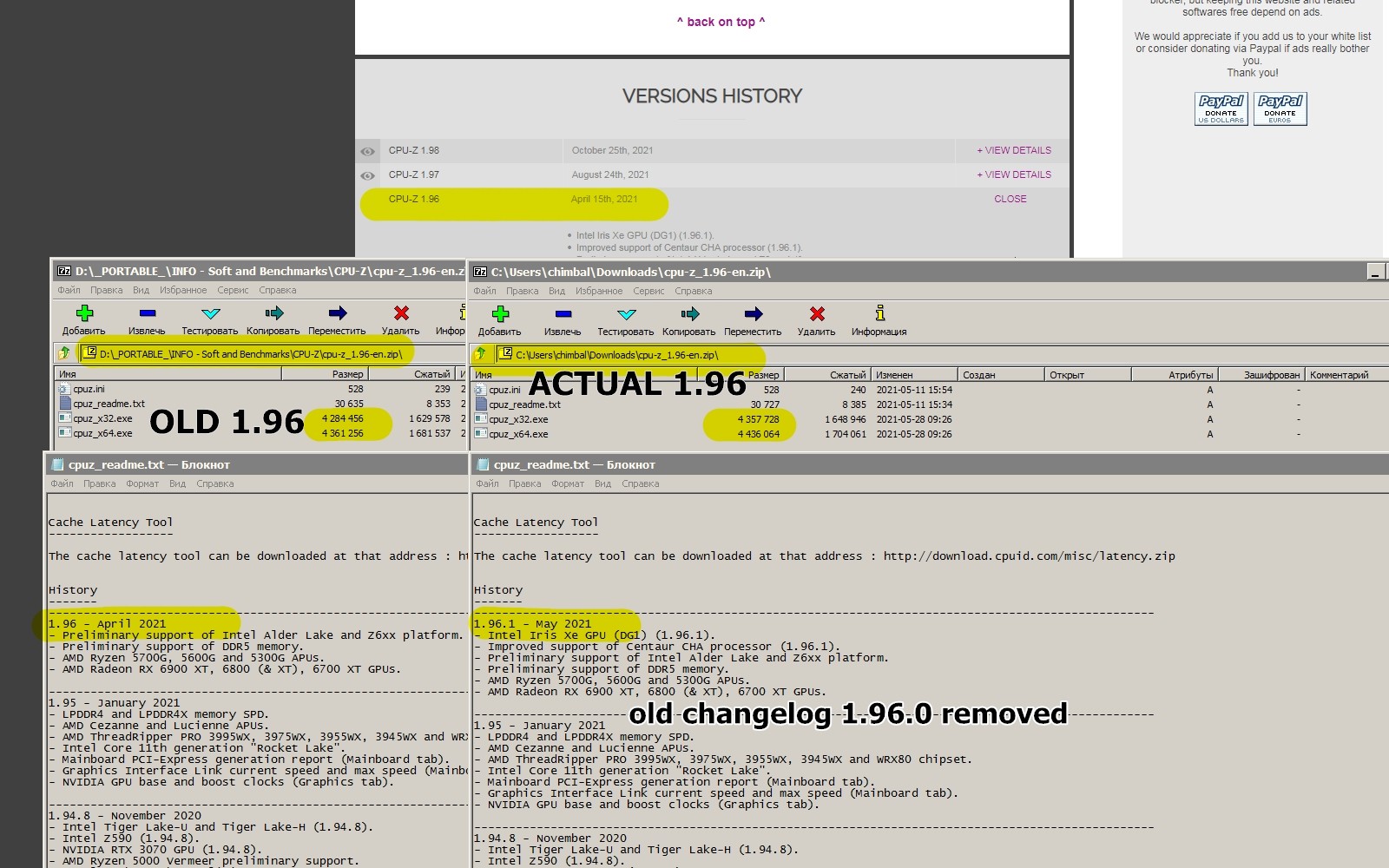1389x868 pixels.
Task: Click address bar in left 7-Zip window
Action: (273, 353)
